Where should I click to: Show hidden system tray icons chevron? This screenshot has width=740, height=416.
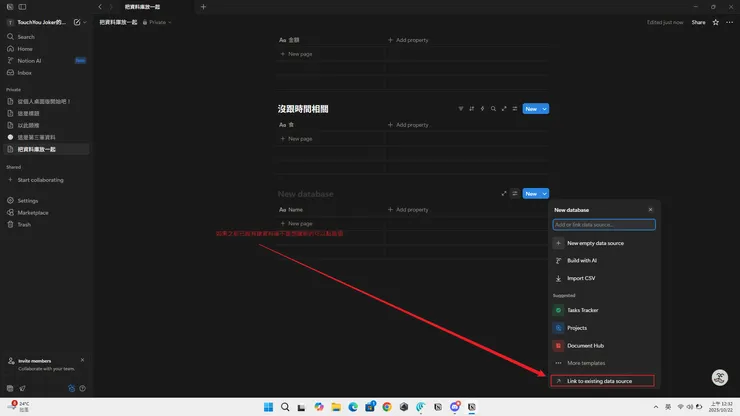coord(656,407)
